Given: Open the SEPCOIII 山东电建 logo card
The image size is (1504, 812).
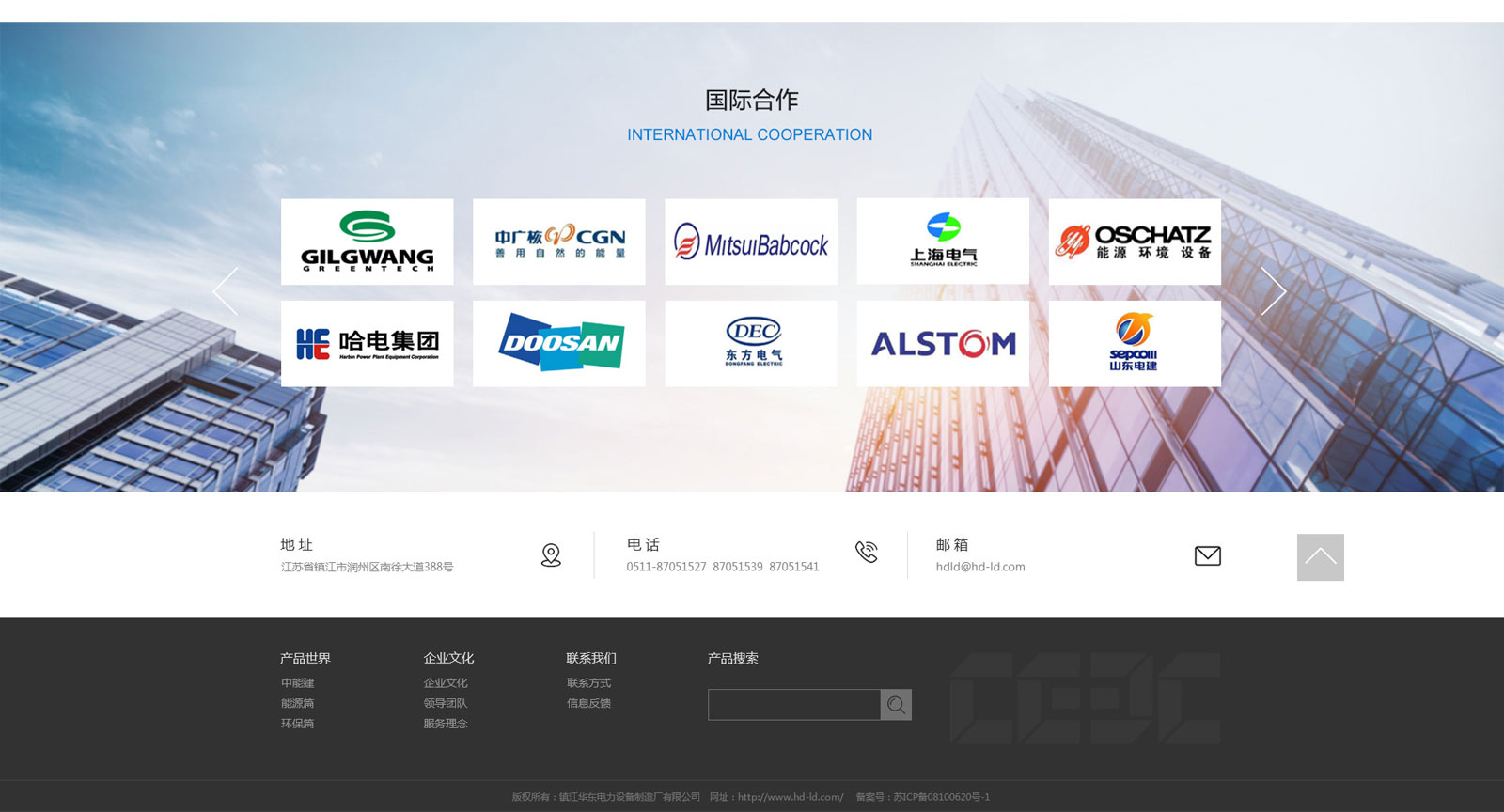Looking at the screenshot, I should click(1135, 344).
